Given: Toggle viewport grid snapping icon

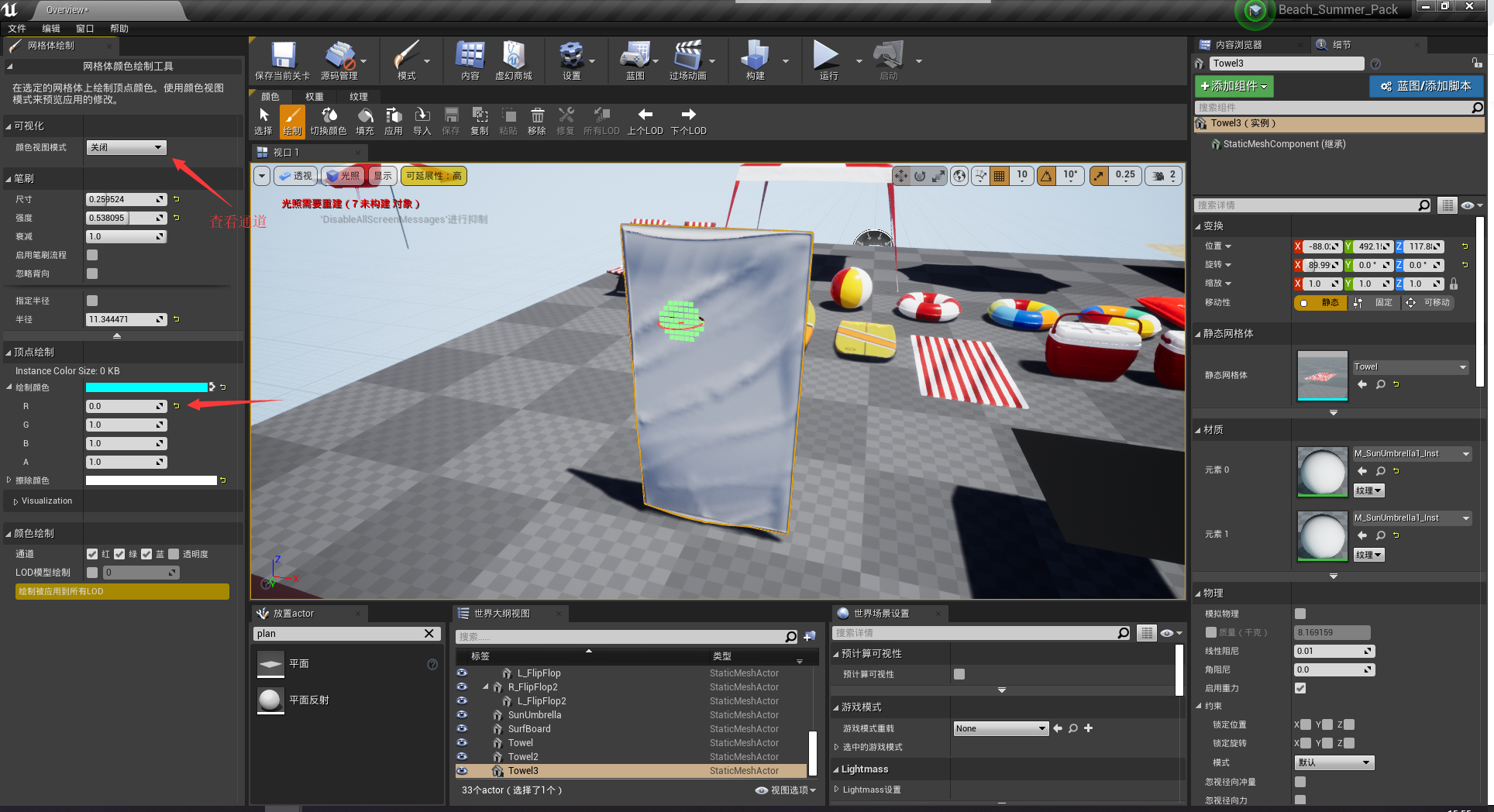Looking at the screenshot, I should [x=1000, y=176].
